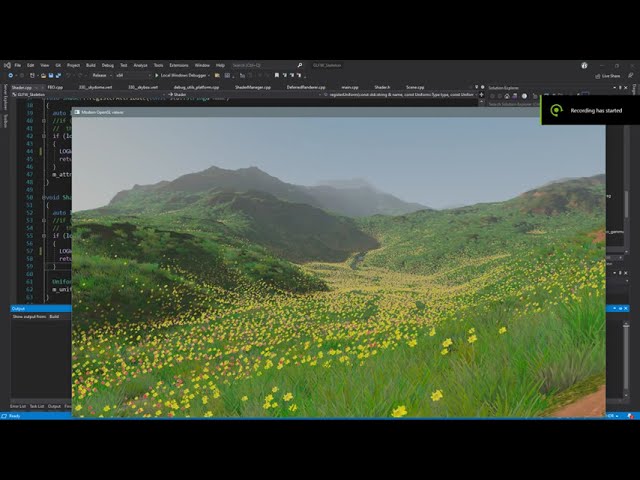Open the Toolbox side tab

5,121
